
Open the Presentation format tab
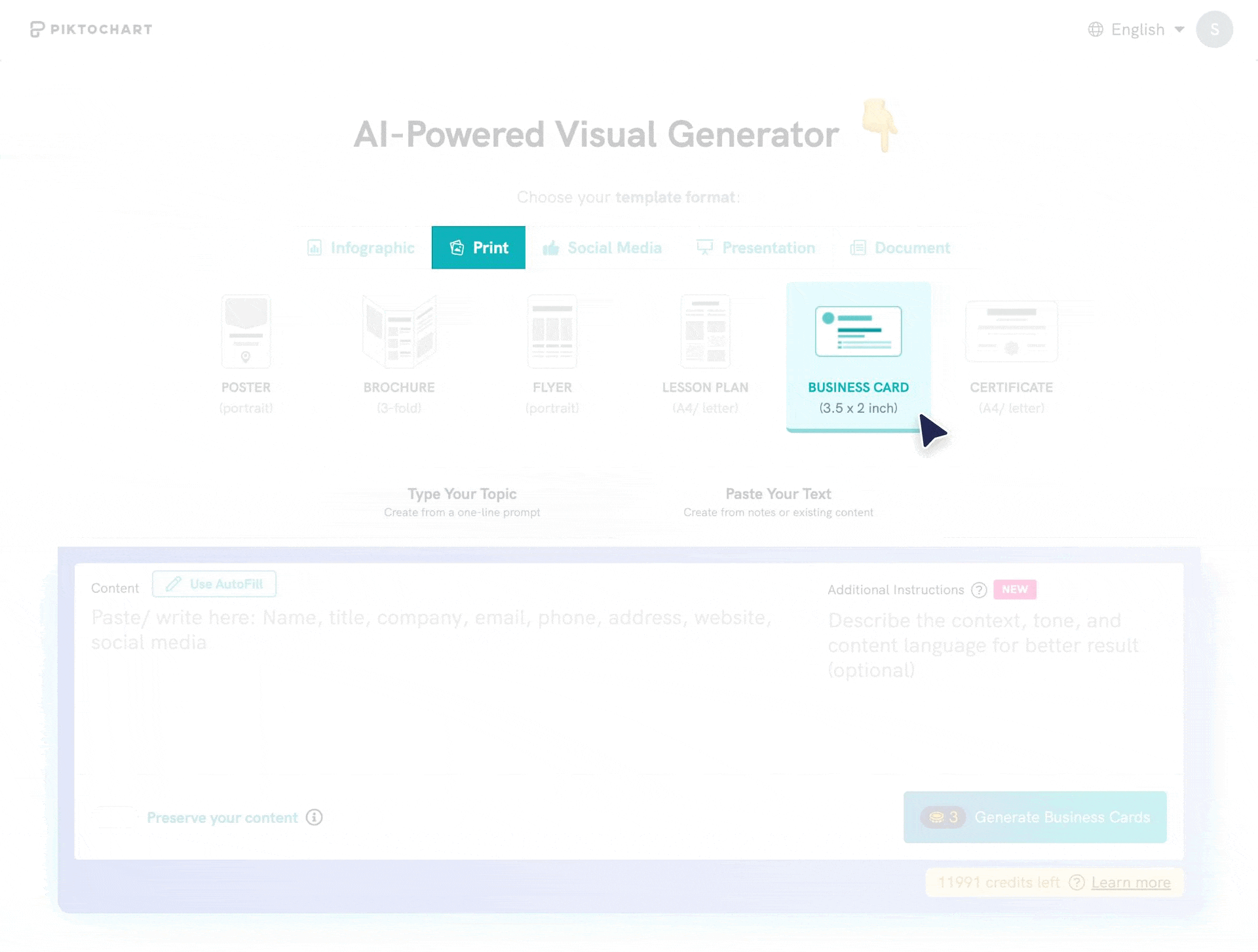click(x=755, y=248)
